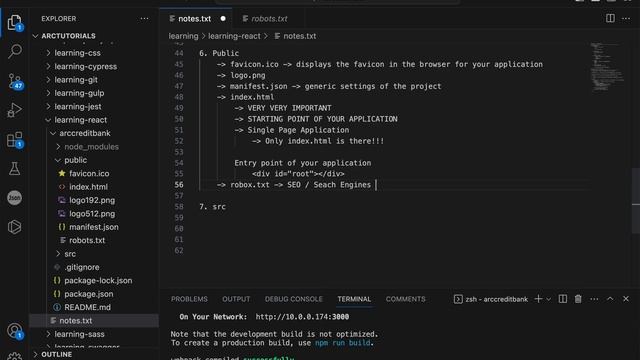Click the split editor right icon
Viewport: 640px width, 360px height.
pyautogui.click(x=610, y=18)
